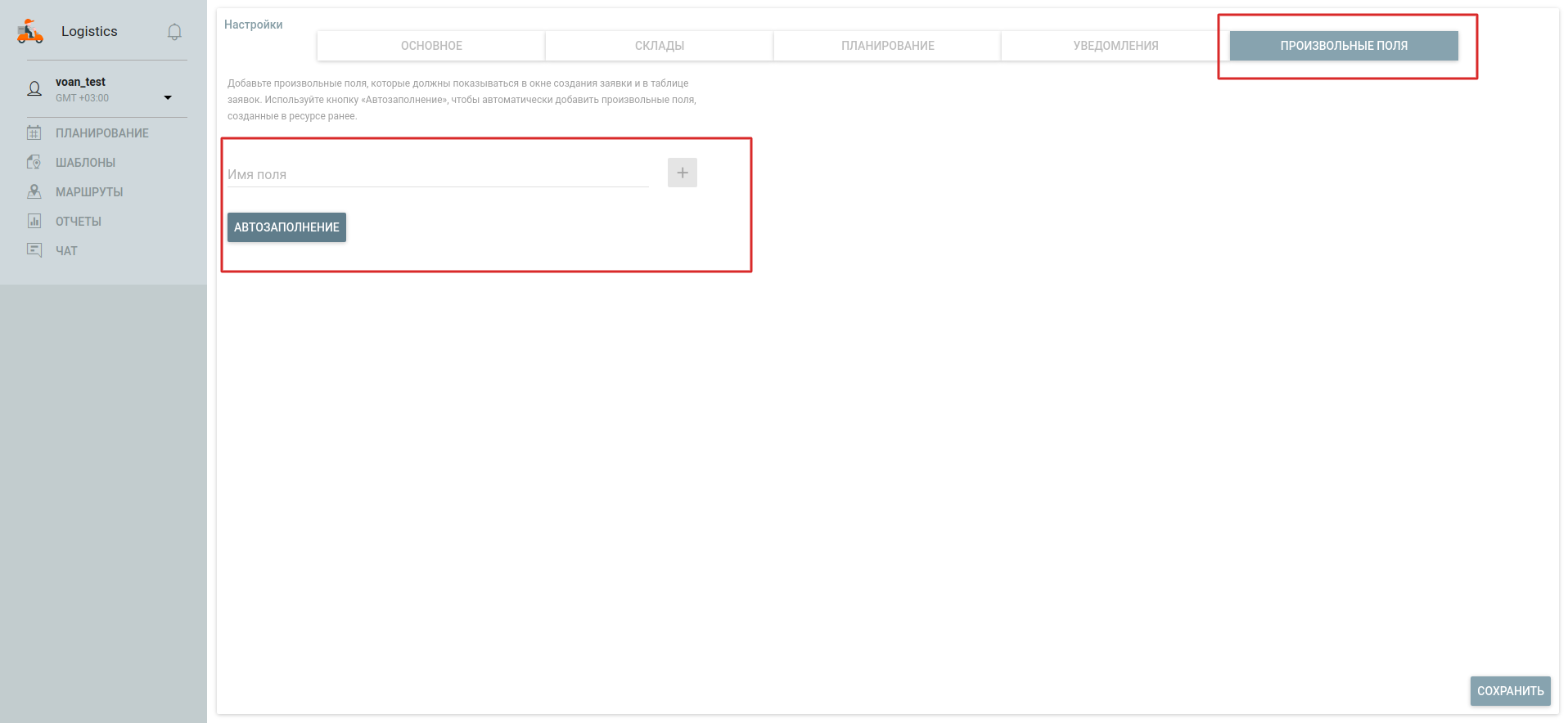Image resolution: width=1568 pixels, height=723 pixels.
Task: Switch to the Склады tab
Action: pyautogui.click(x=659, y=46)
